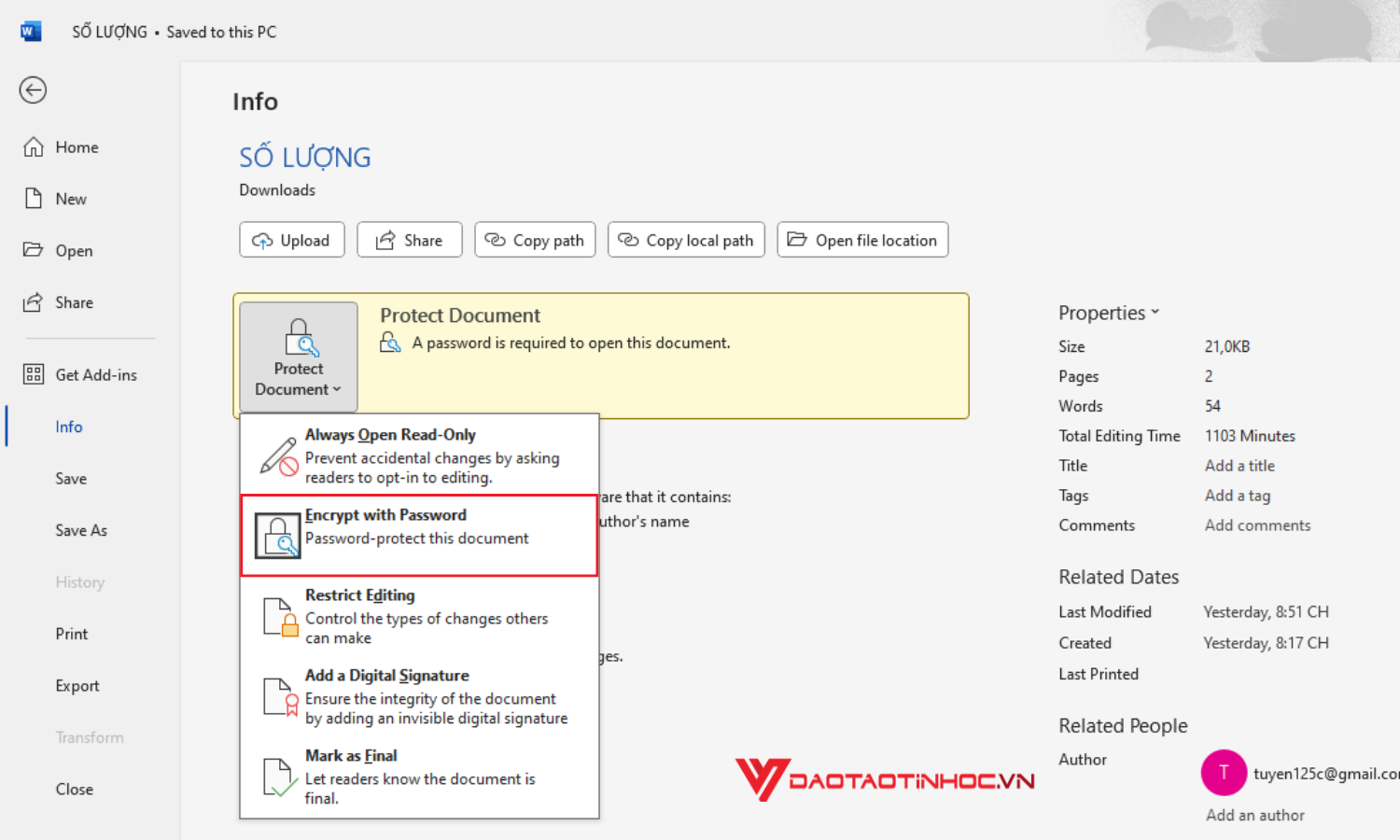Open the Home section in sidebar
Screen dimensions: 1400x840
(x=77, y=147)
